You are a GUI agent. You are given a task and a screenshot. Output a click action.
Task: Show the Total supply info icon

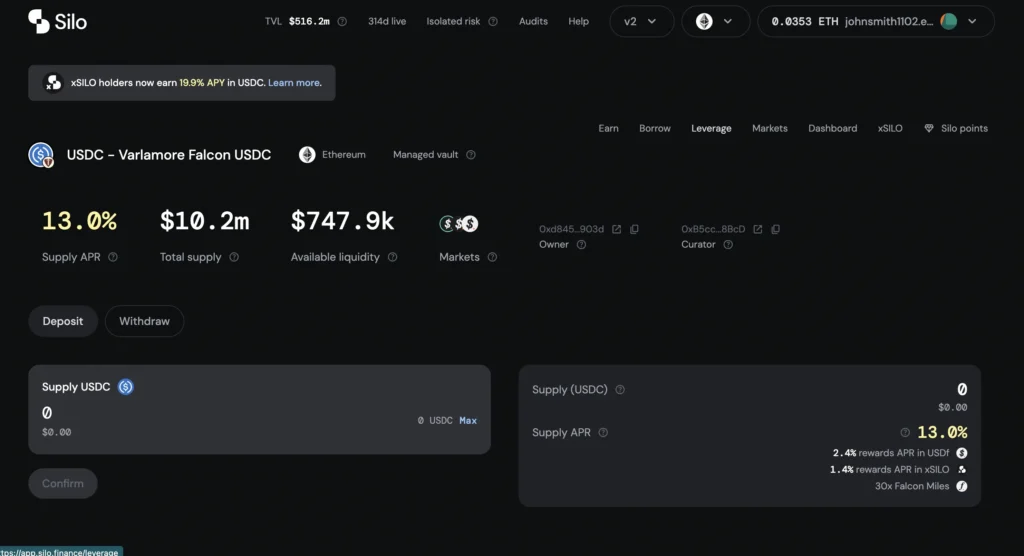[x=234, y=257]
